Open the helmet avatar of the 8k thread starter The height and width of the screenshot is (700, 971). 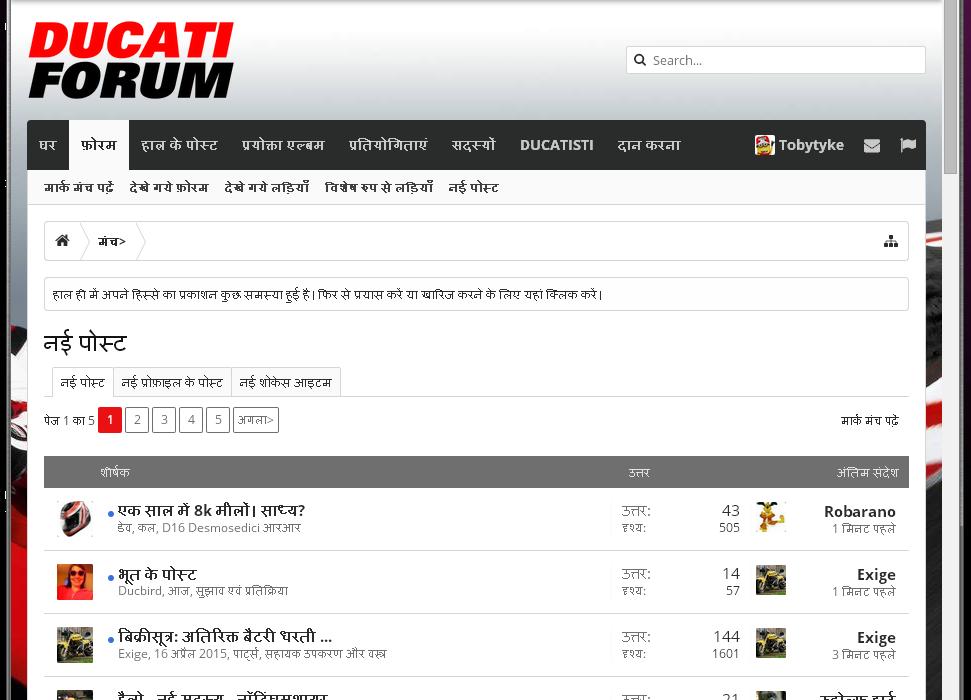click(75, 518)
